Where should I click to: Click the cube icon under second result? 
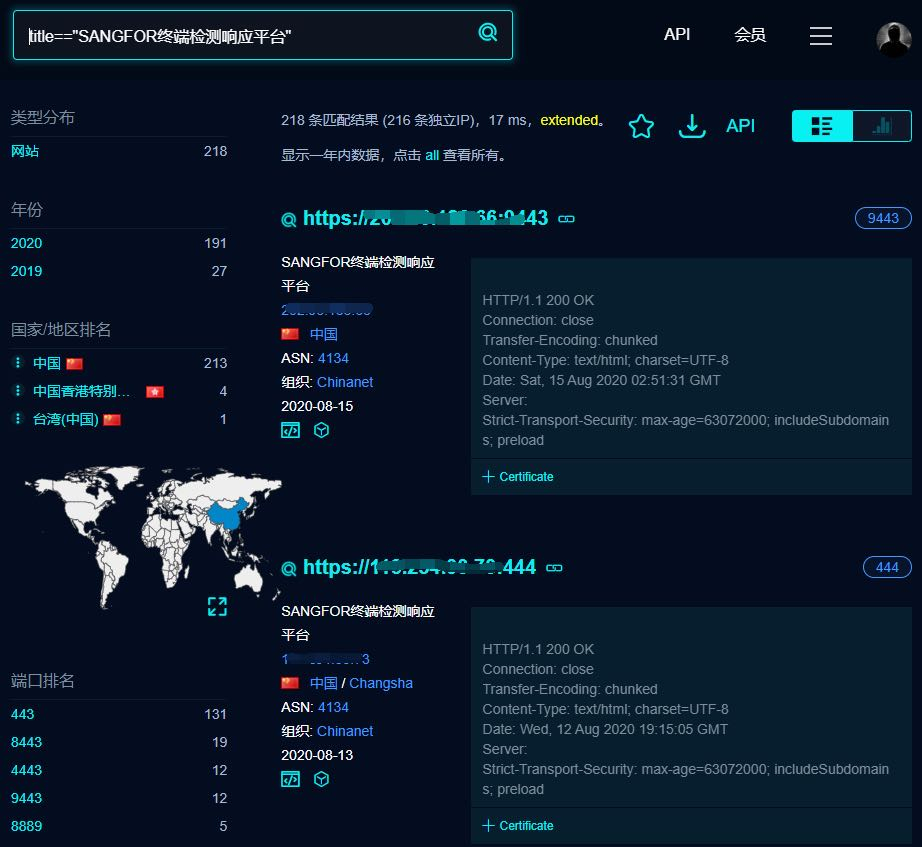click(x=321, y=779)
